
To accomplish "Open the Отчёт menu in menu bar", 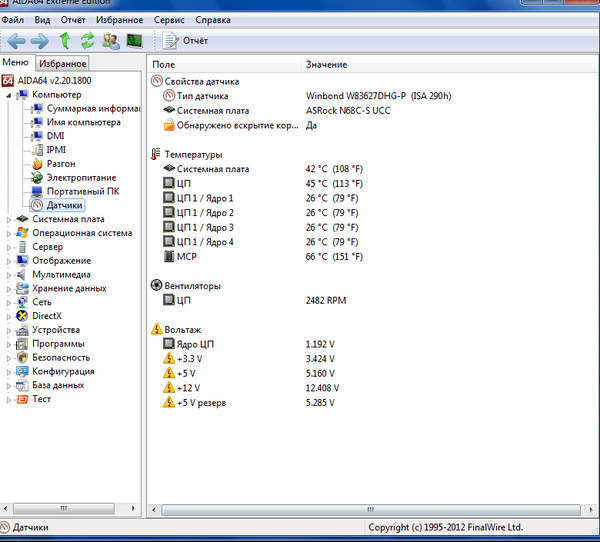I will 73,20.
